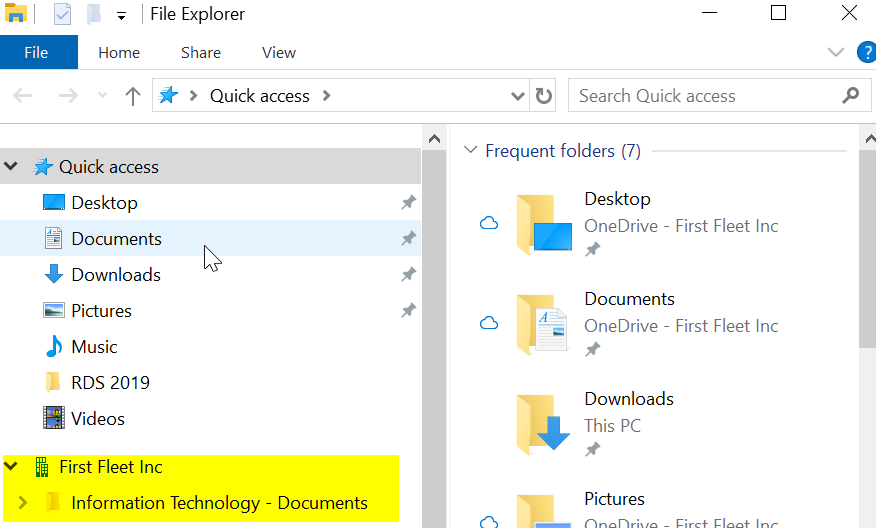Select Downloads in navigation pane
This screenshot has height=528, width=876.
[x=210, y=274]
